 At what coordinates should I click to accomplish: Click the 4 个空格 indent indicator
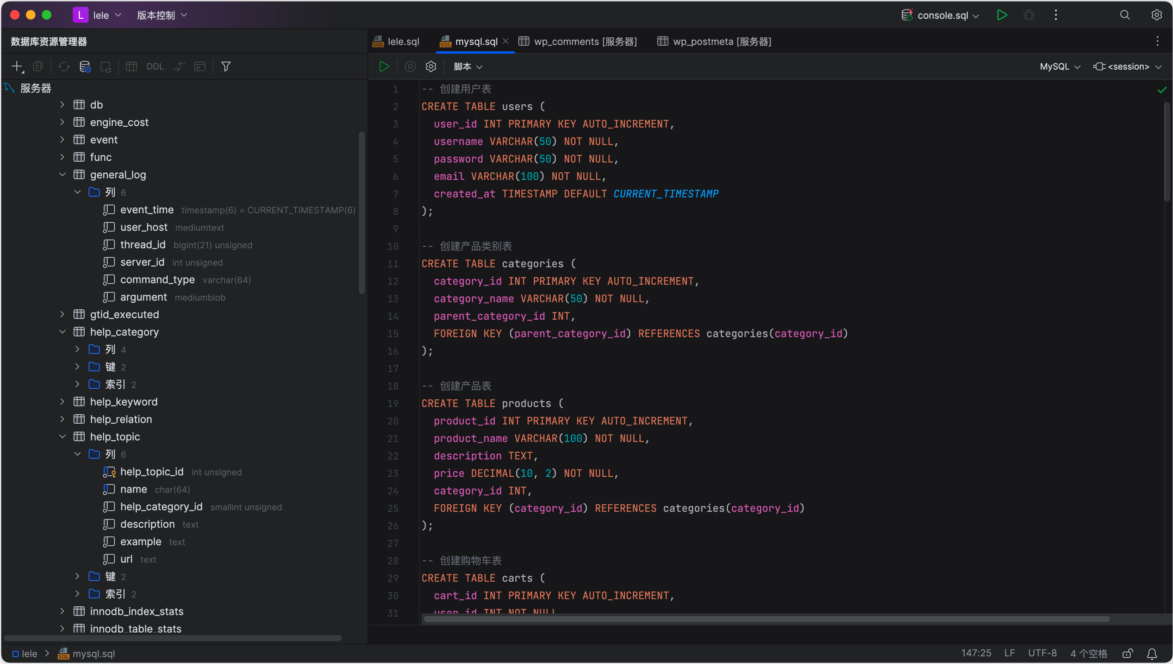click(1088, 654)
